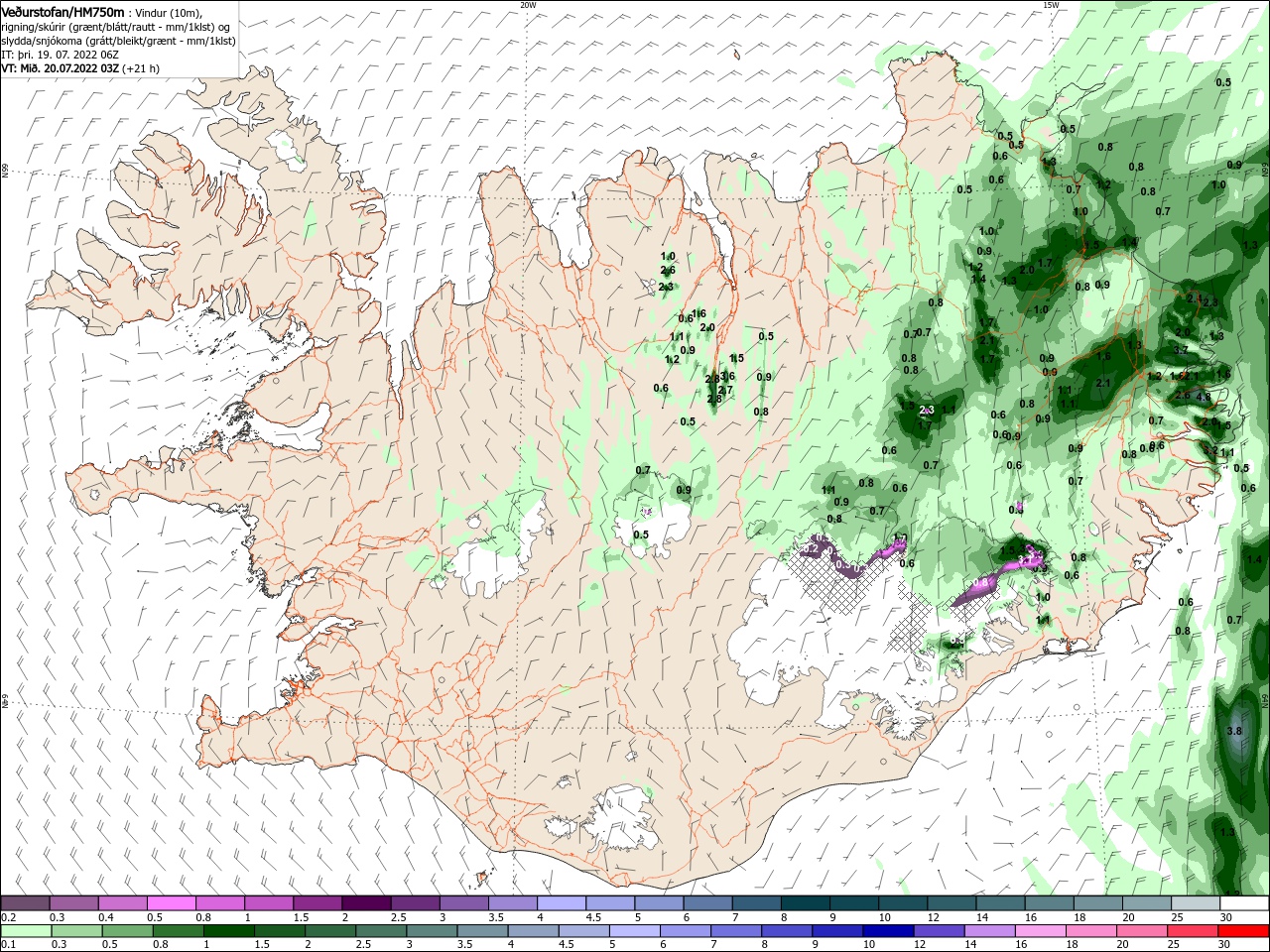Image resolution: width=1270 pixels, height=952 pixels.
Task: Pick the 0.3 swatch in the snow scale
Action: coord(73,903)
